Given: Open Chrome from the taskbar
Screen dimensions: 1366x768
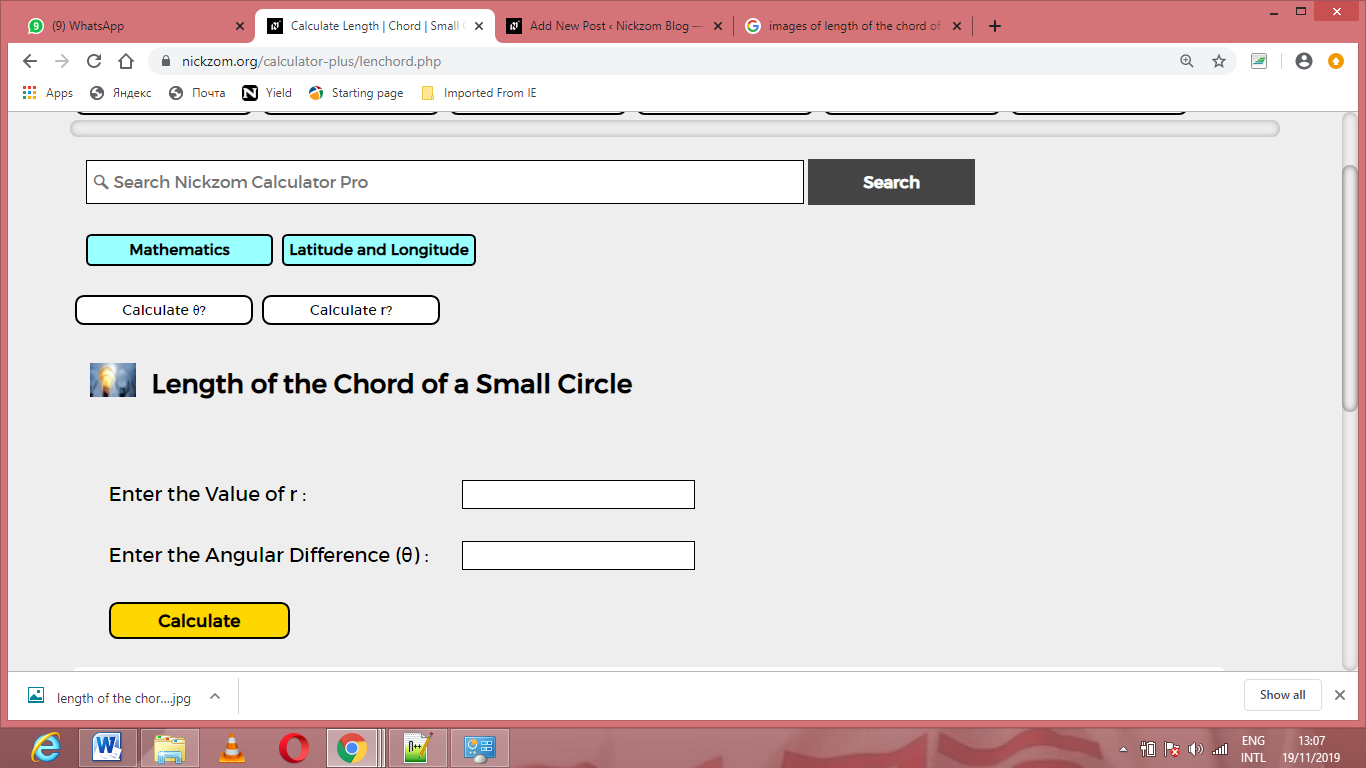Looking at the screenshot, I should [352, 747].
